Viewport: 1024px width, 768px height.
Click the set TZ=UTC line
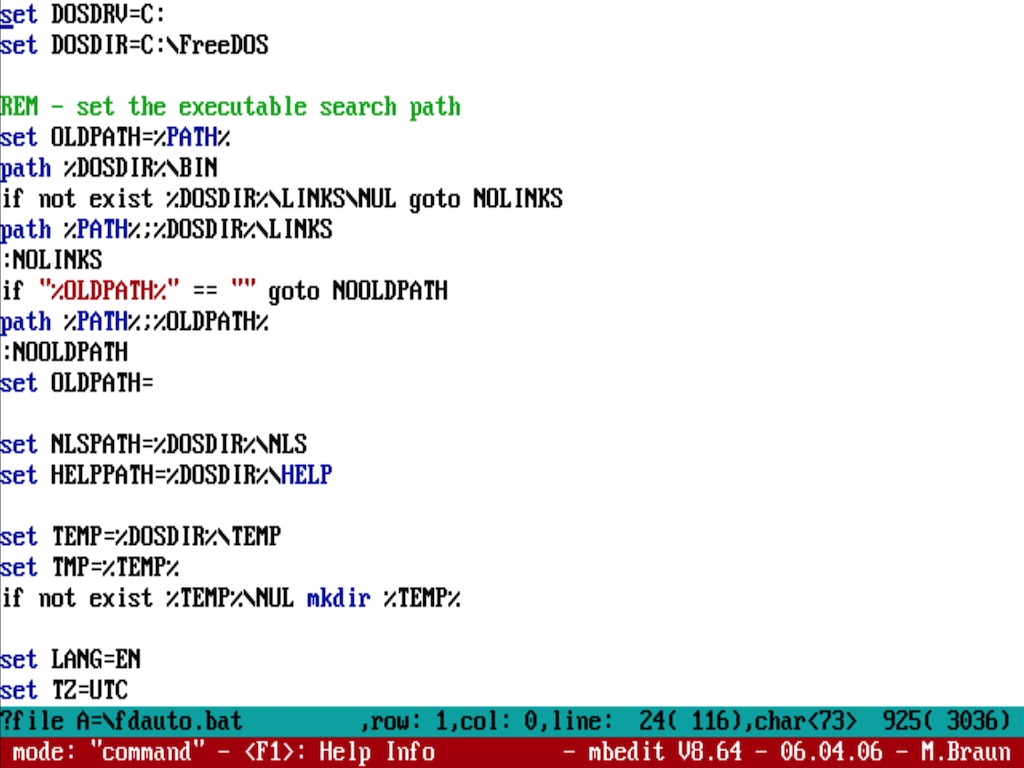tap(64, 691)
